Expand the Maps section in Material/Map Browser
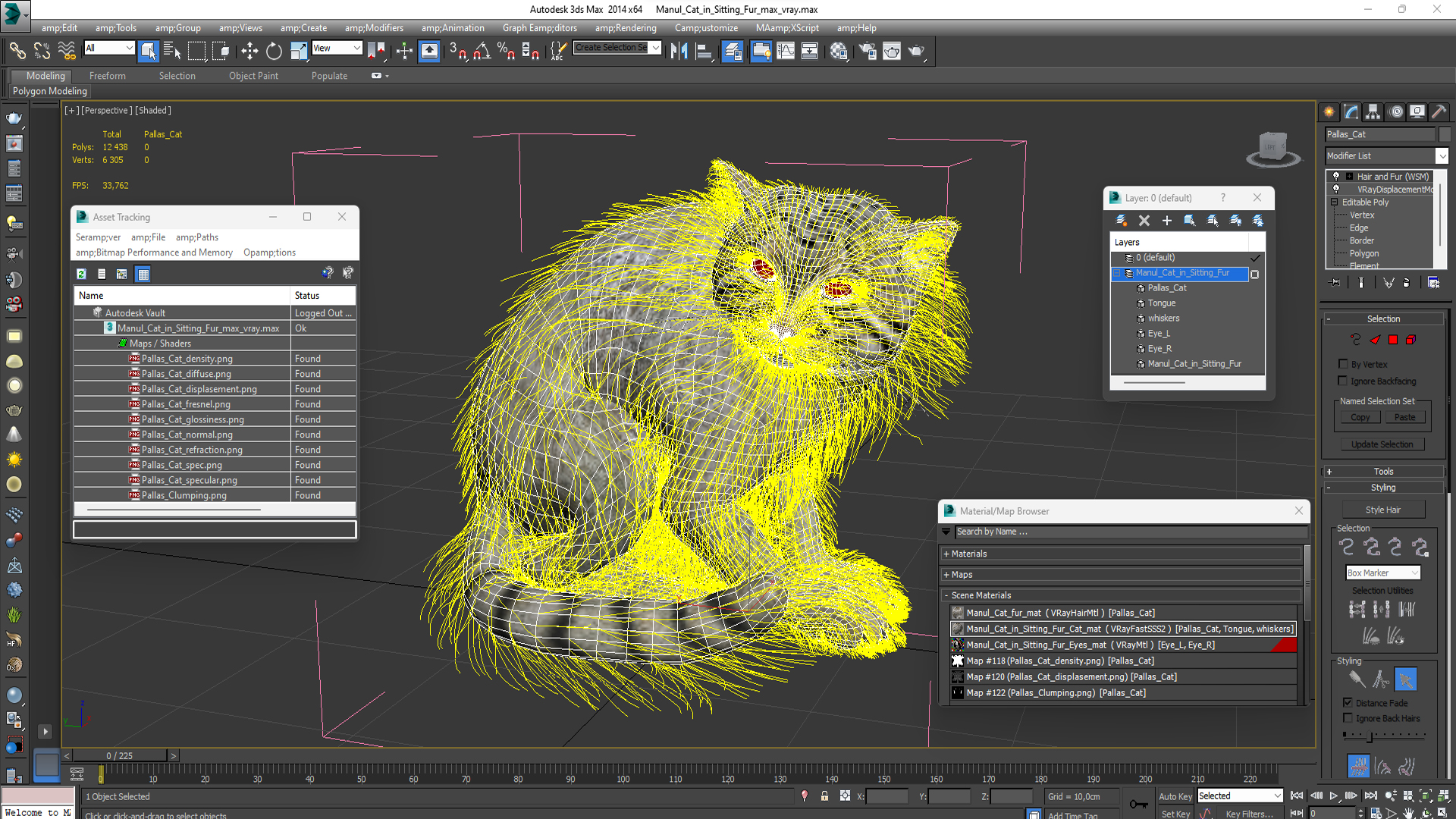This screenshot has height=819, width=1456. click(946, 574)
